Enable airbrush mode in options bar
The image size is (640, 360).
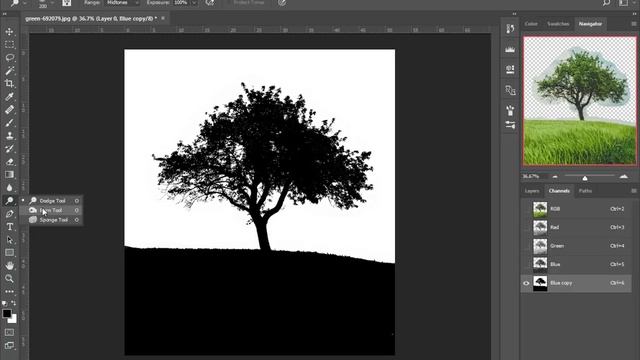(209, 3)
